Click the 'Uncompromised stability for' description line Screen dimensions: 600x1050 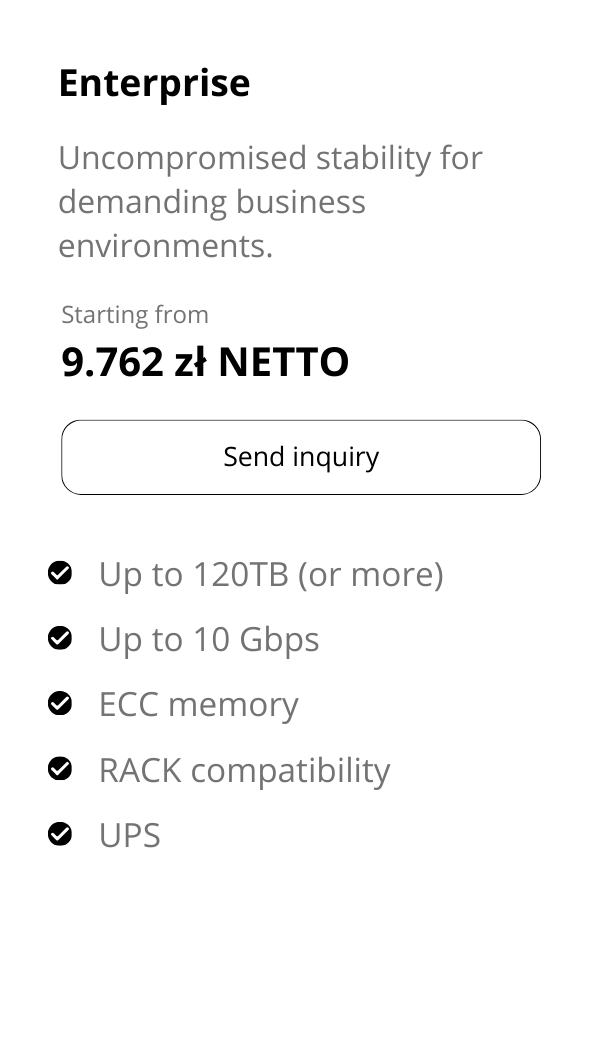270,158
